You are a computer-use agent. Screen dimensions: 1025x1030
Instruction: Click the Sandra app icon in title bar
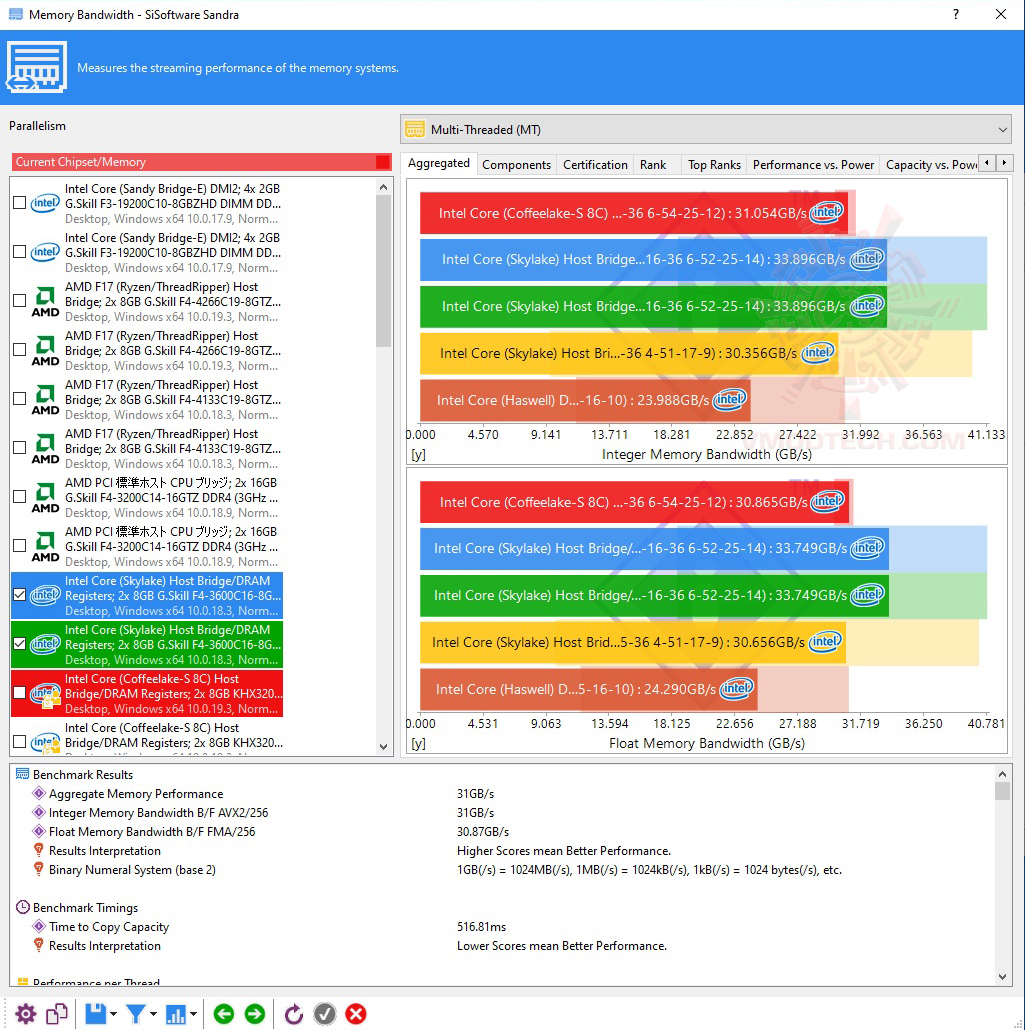point(16,14)
